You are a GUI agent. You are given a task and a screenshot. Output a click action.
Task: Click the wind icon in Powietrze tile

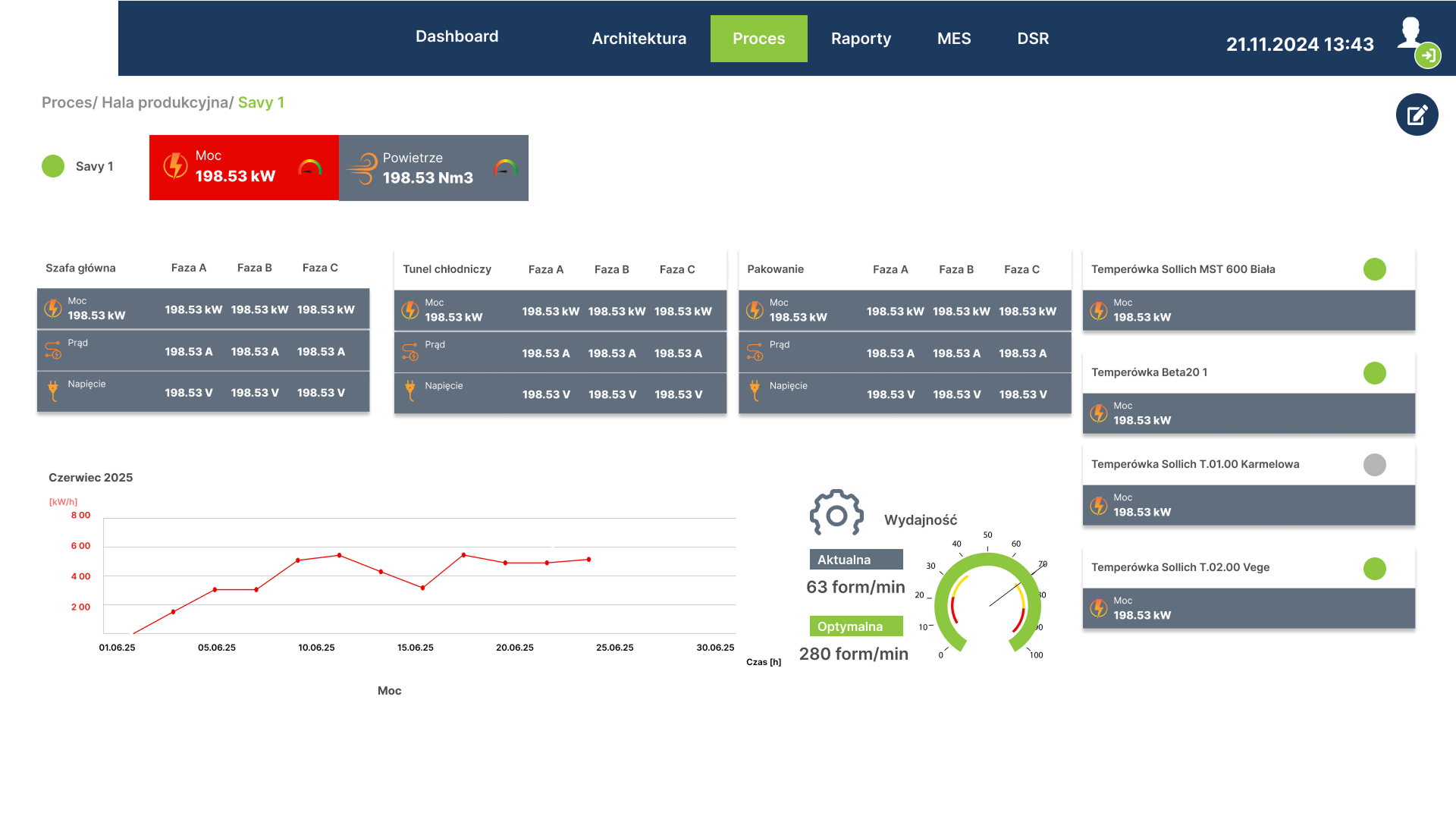pos(363,168)
